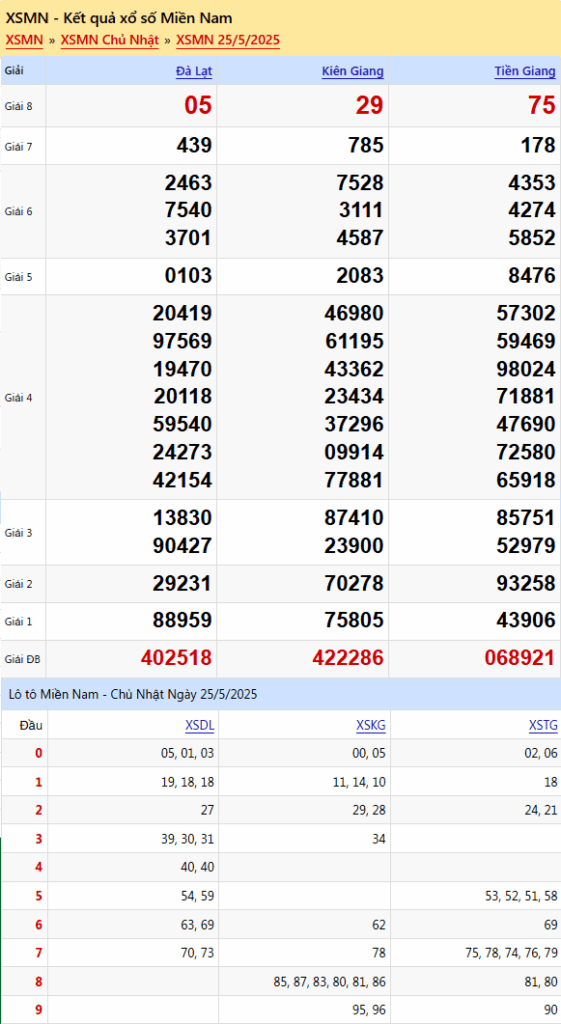Click Kiên Giang special prize 422286
Viewport: 561px width, 1024px height.
pyautogui.click(x=347, y=658)
